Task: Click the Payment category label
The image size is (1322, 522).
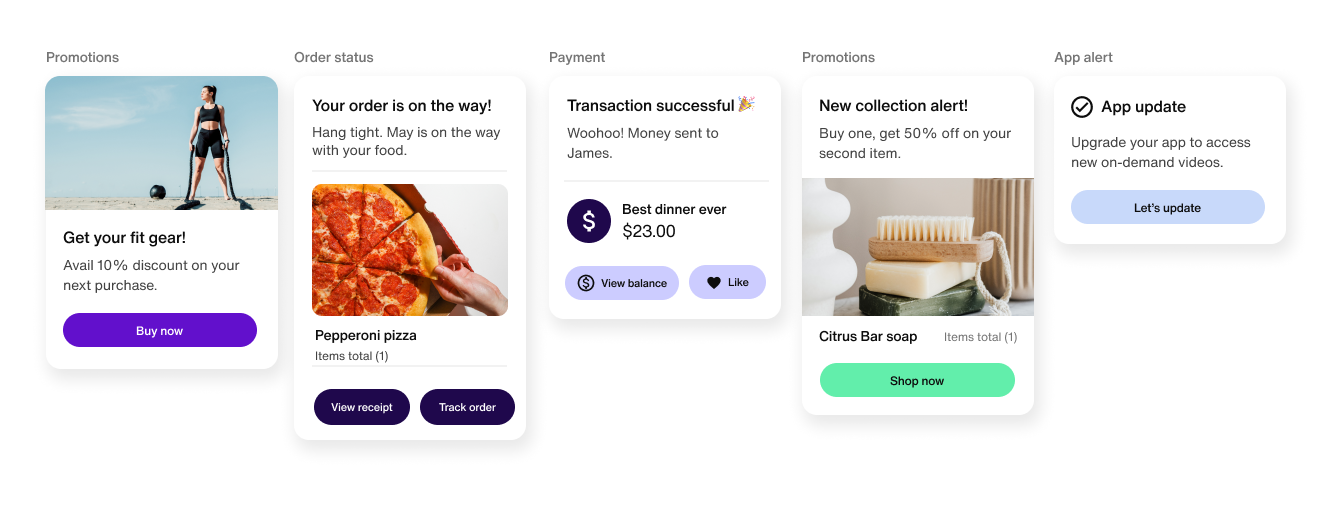Action: [x=577, y=57]
